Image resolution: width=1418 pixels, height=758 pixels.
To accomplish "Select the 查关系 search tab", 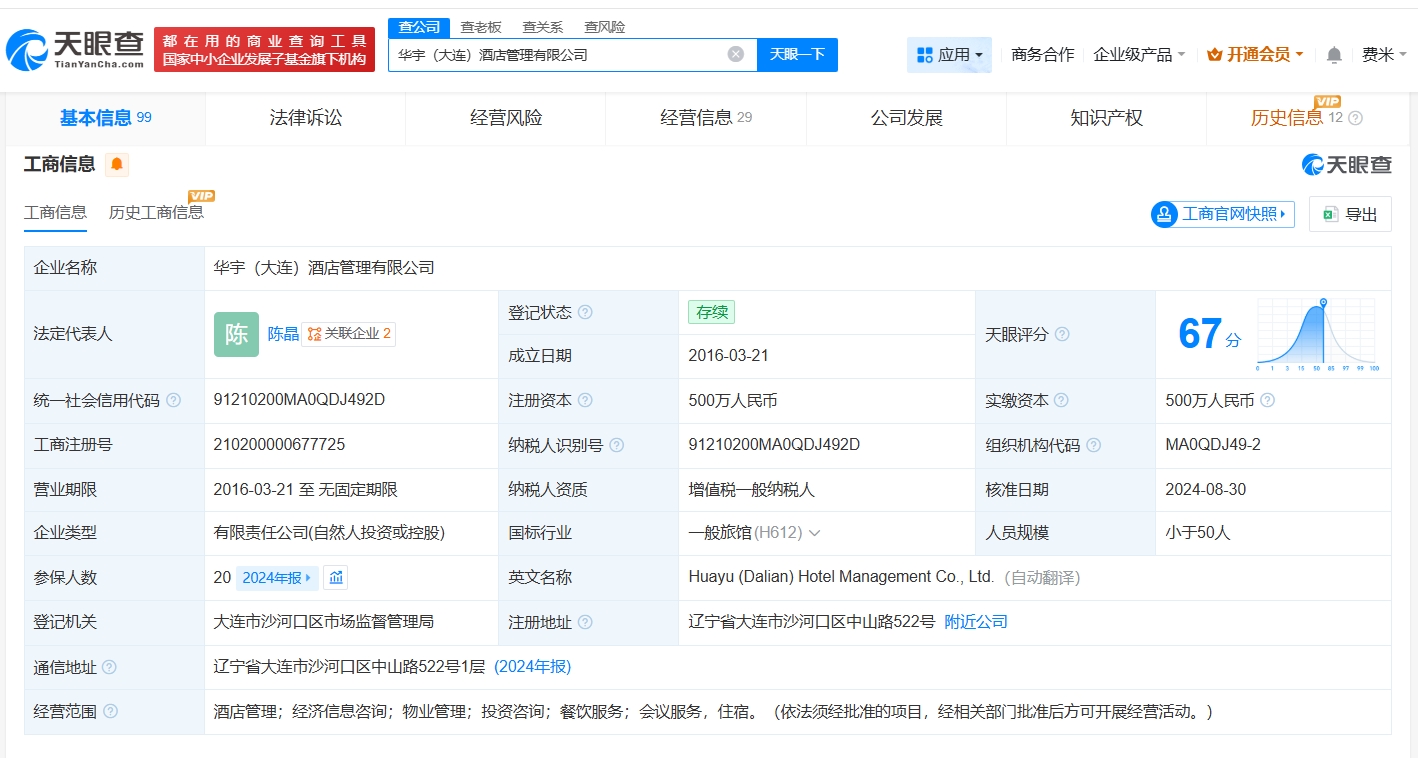I will 543,27.
